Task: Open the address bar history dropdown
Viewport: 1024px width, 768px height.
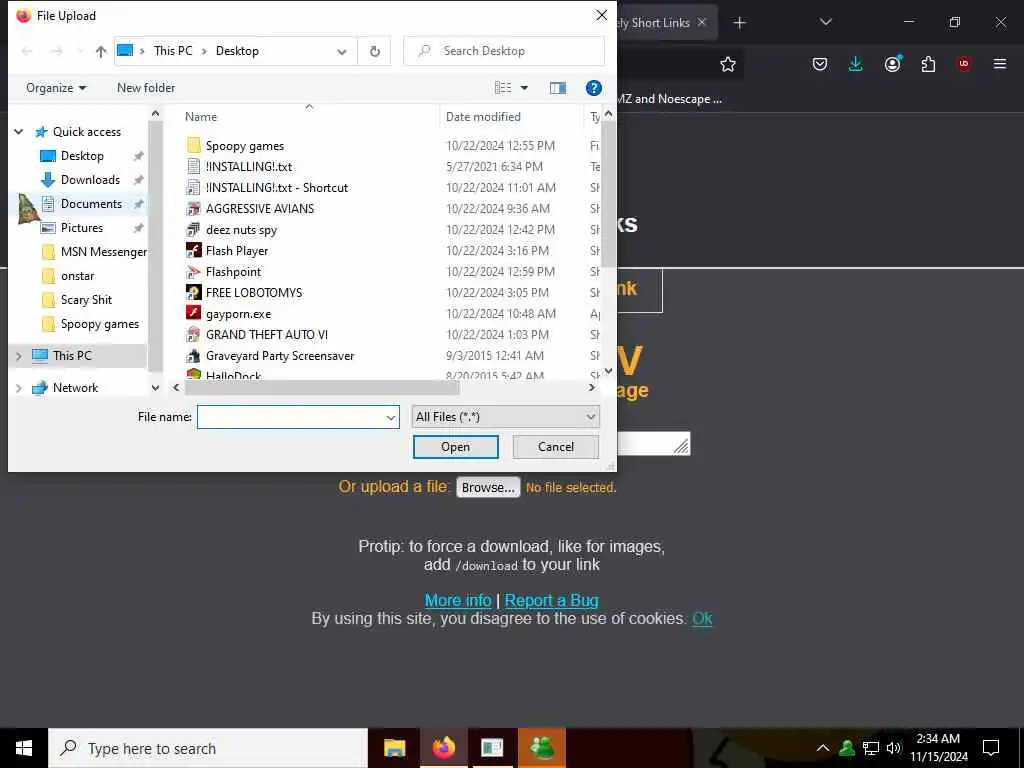Action: 342,52
